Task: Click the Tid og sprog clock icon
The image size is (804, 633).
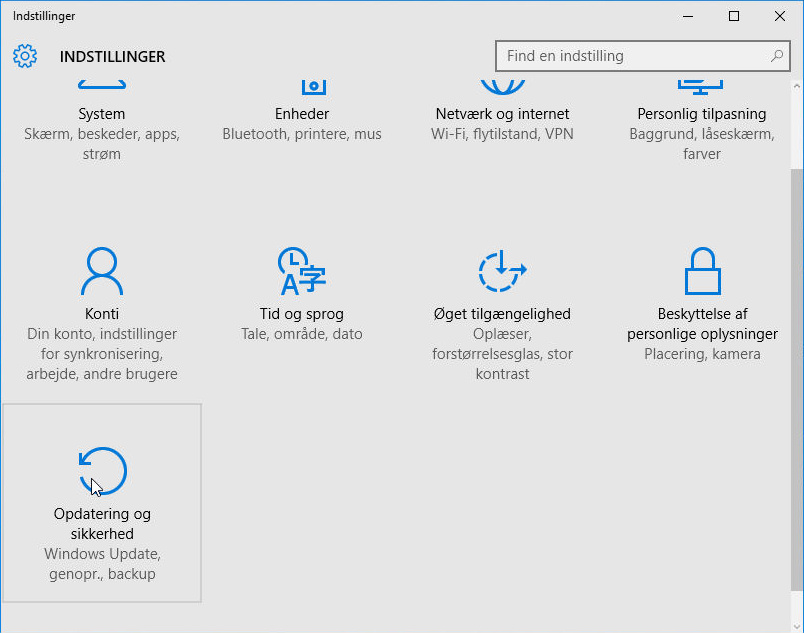Action: (301, 272)
